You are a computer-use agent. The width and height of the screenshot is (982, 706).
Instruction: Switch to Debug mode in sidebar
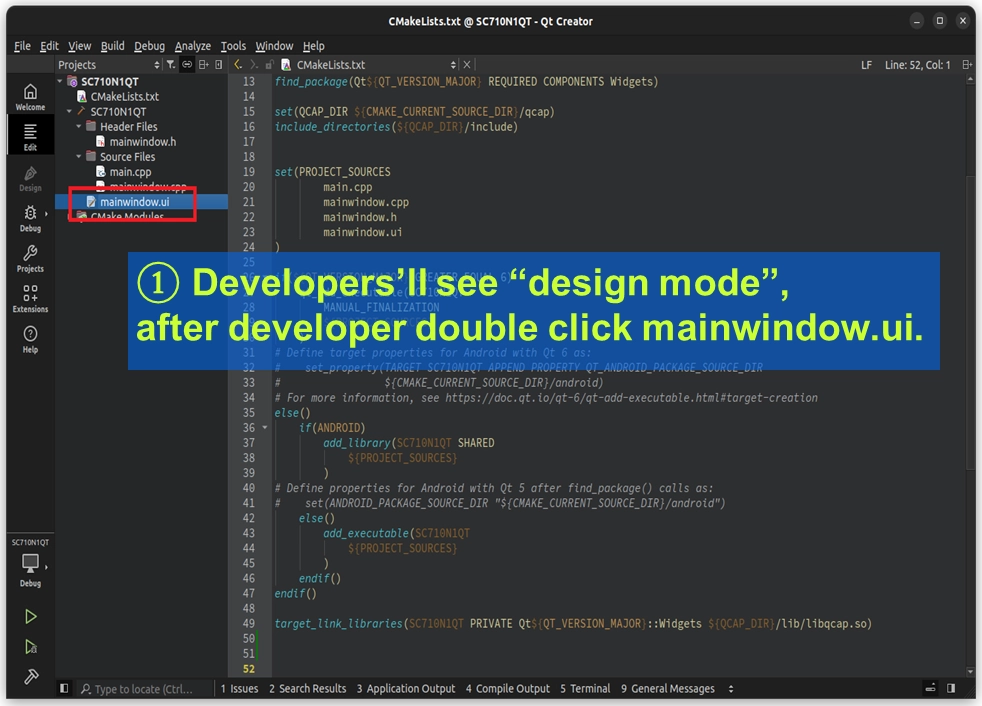pyautogui.click(x=30, y=217)
